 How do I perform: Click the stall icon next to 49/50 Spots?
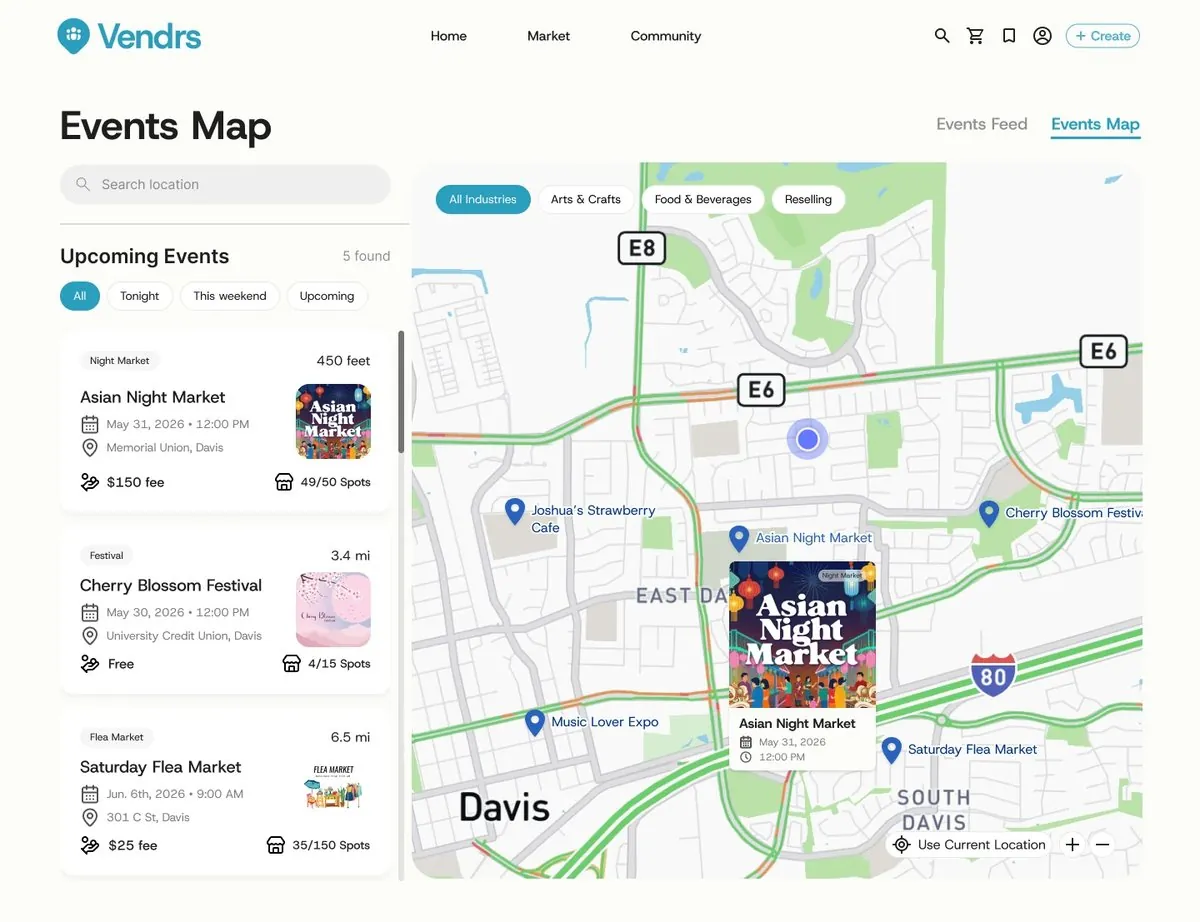[x=284, y=482]
